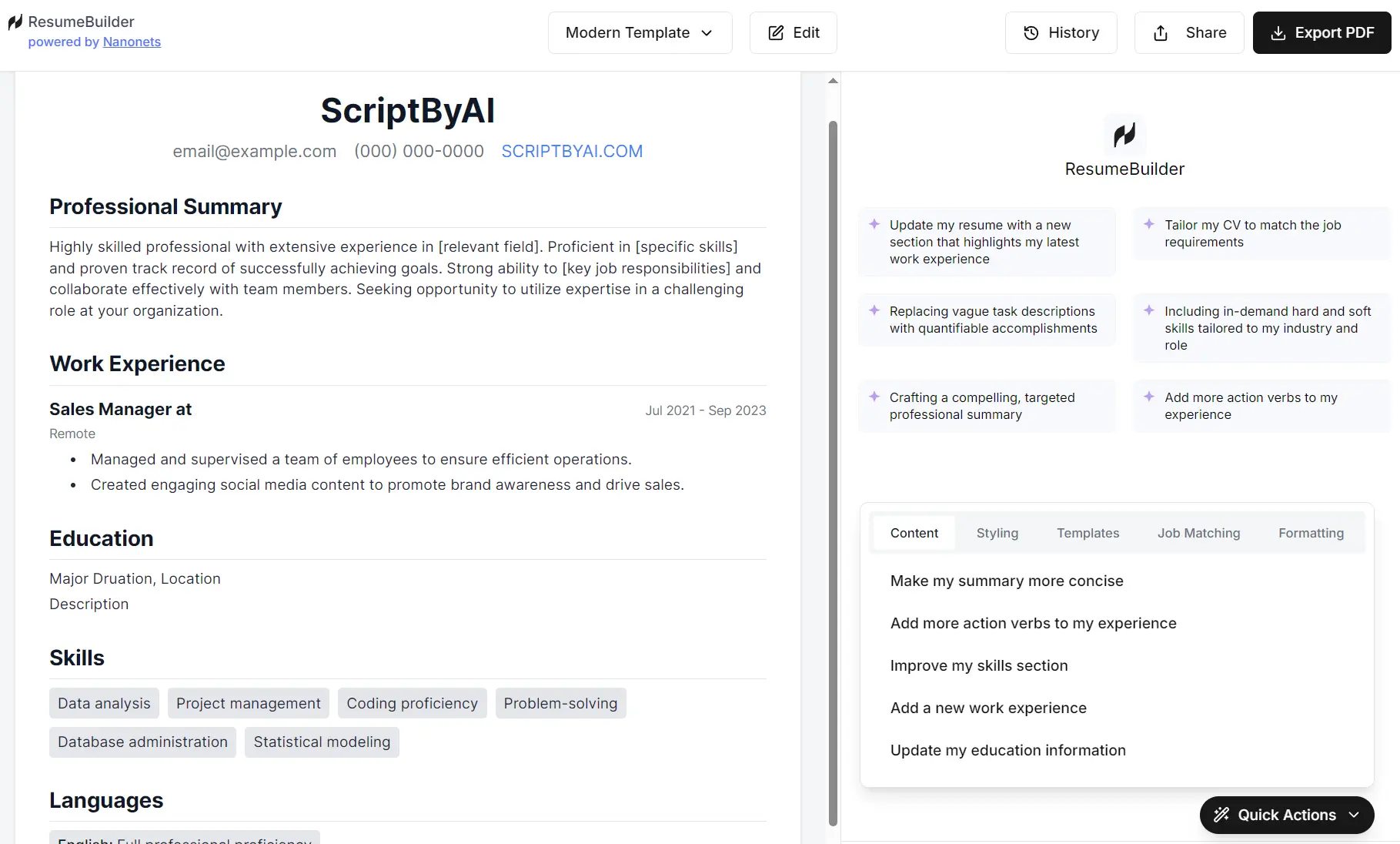Viewport: 1400px width, 844px height.
Task: Click the SCRIPTBYAI.COM link on the resume
Action: coord(572,151)
